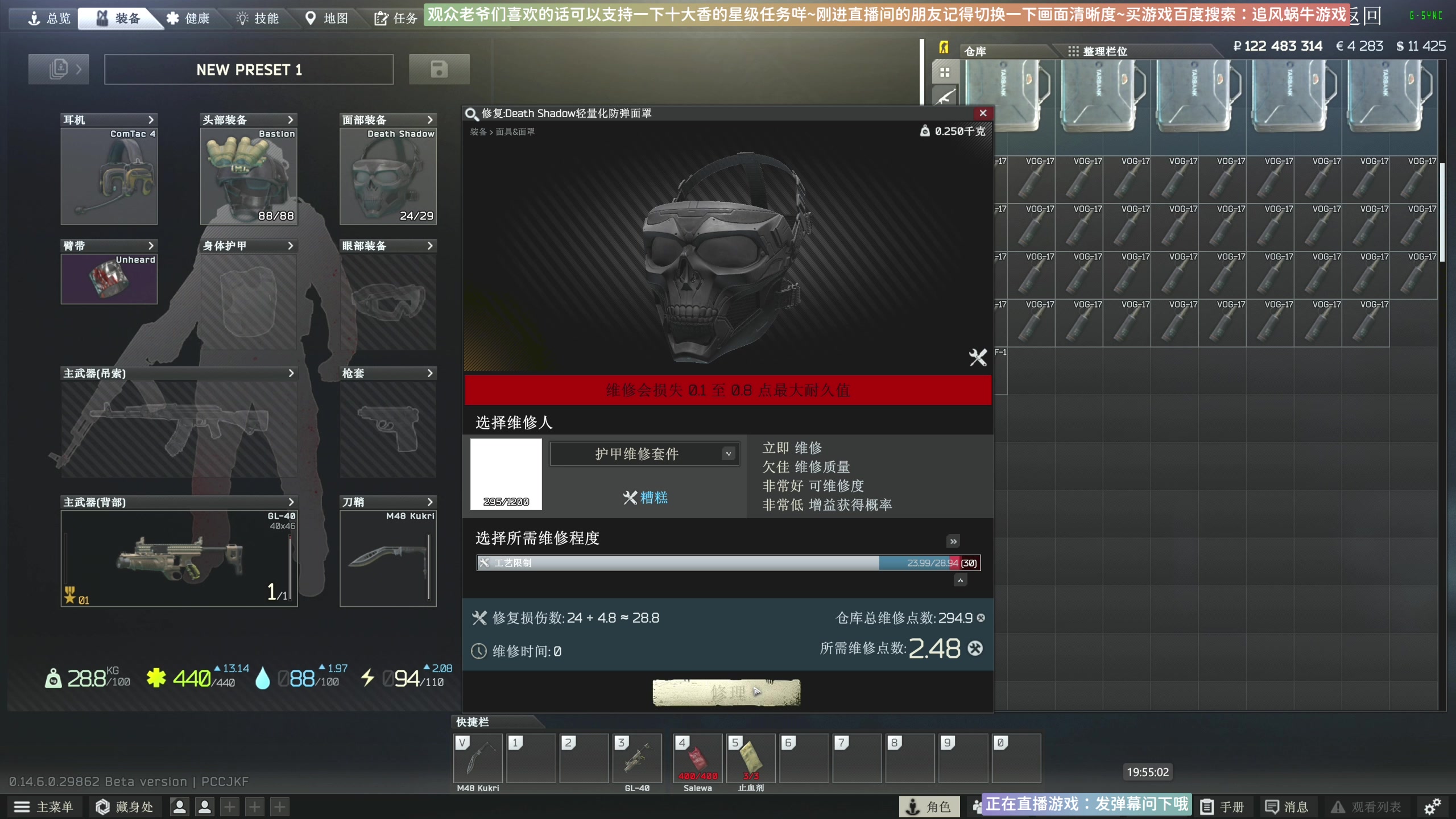
Task: Select the GL-40 grenade launcher item
Action: (x=179, y=559)
